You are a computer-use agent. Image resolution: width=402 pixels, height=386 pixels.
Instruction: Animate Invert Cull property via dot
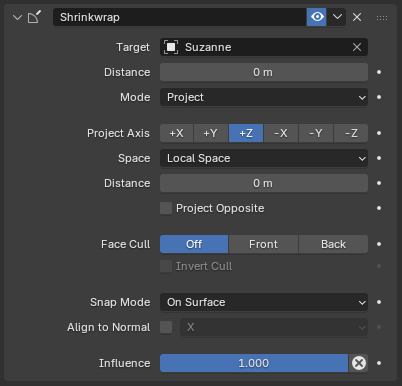tap(379, 266)
